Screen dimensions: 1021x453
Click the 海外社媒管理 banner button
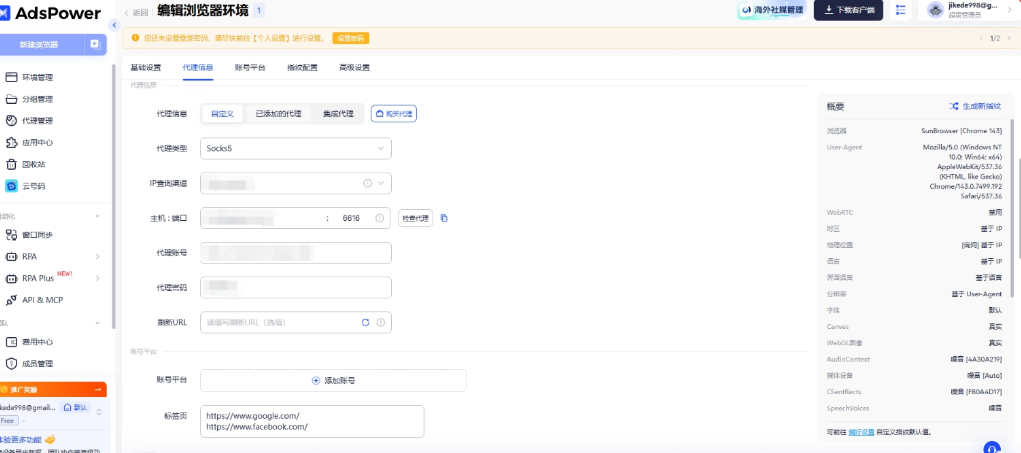(772, 10)
